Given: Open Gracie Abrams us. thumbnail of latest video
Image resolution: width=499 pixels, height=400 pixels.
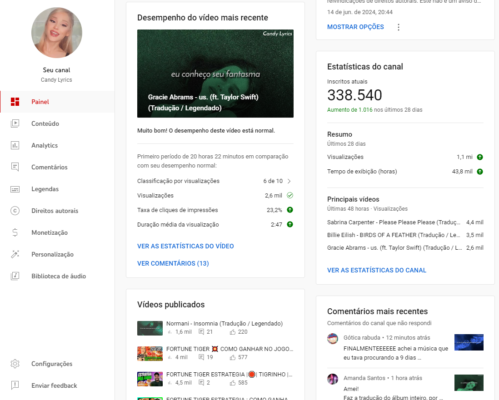Looking at the screenshot, I should coord(215,73).
